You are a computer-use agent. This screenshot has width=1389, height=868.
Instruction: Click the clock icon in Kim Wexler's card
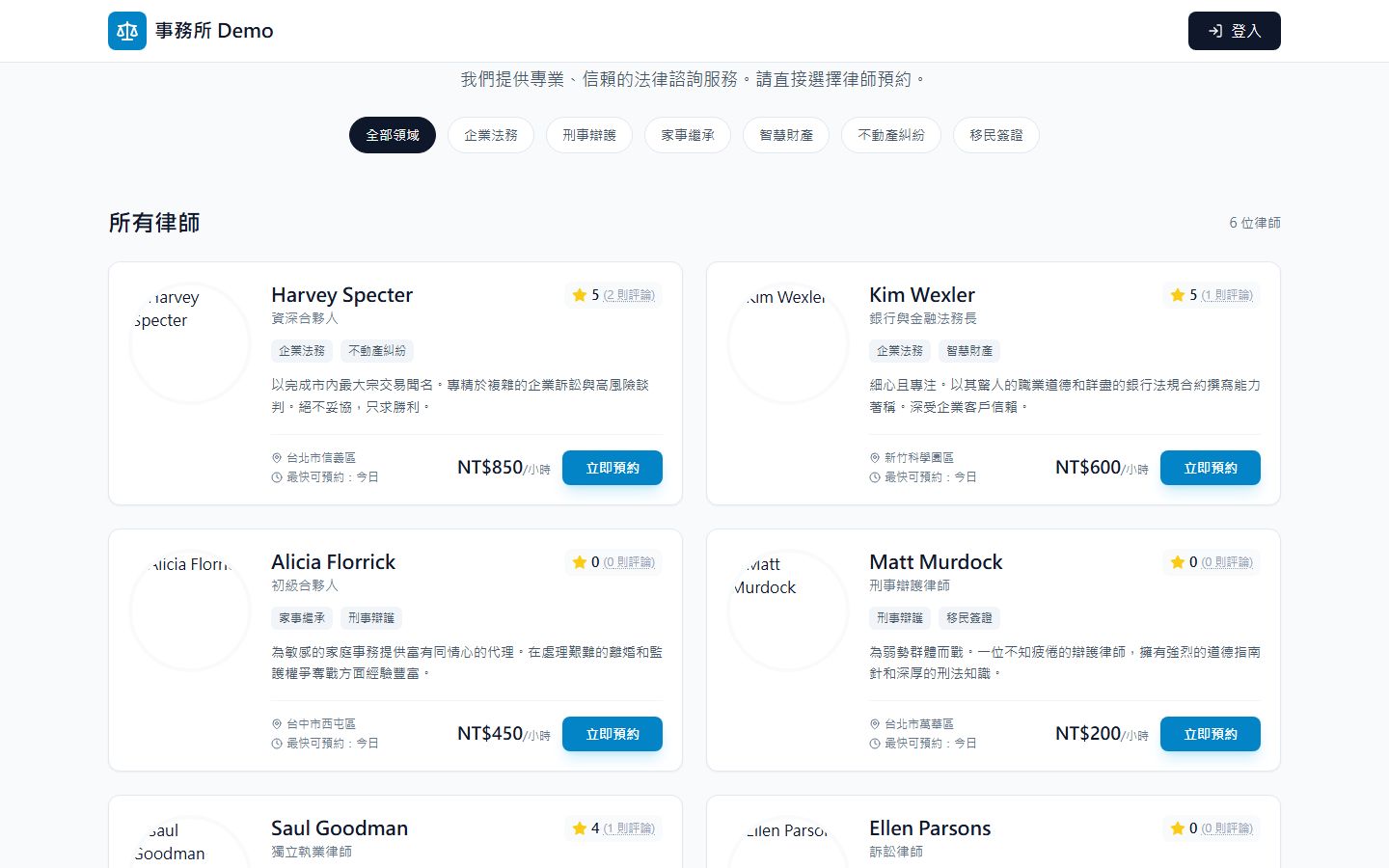point(875,477)
